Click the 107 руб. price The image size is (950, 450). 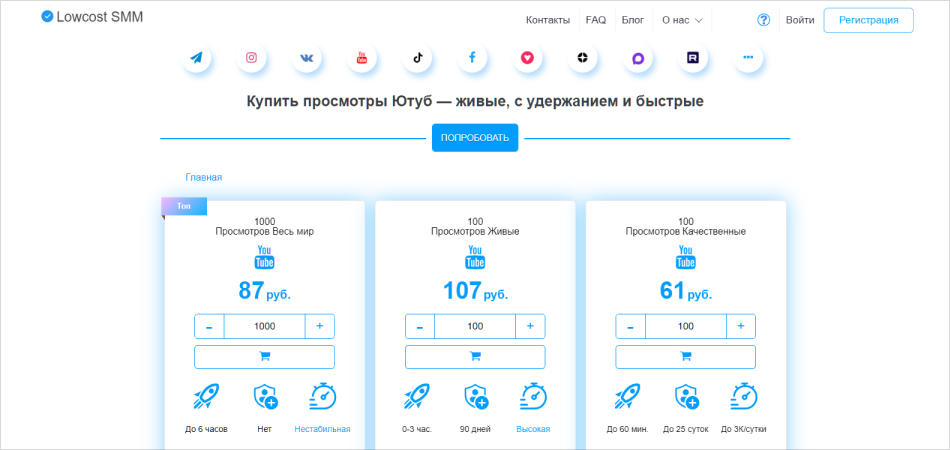click(475, 291)
